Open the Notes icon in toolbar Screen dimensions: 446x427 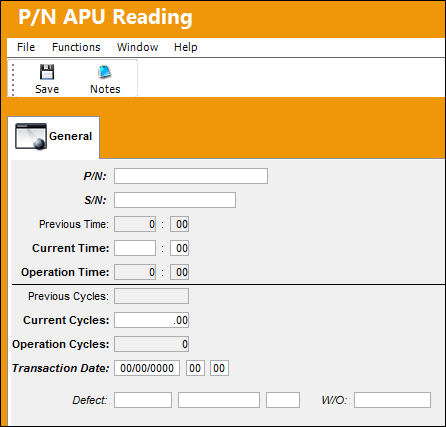click(105, 71)
